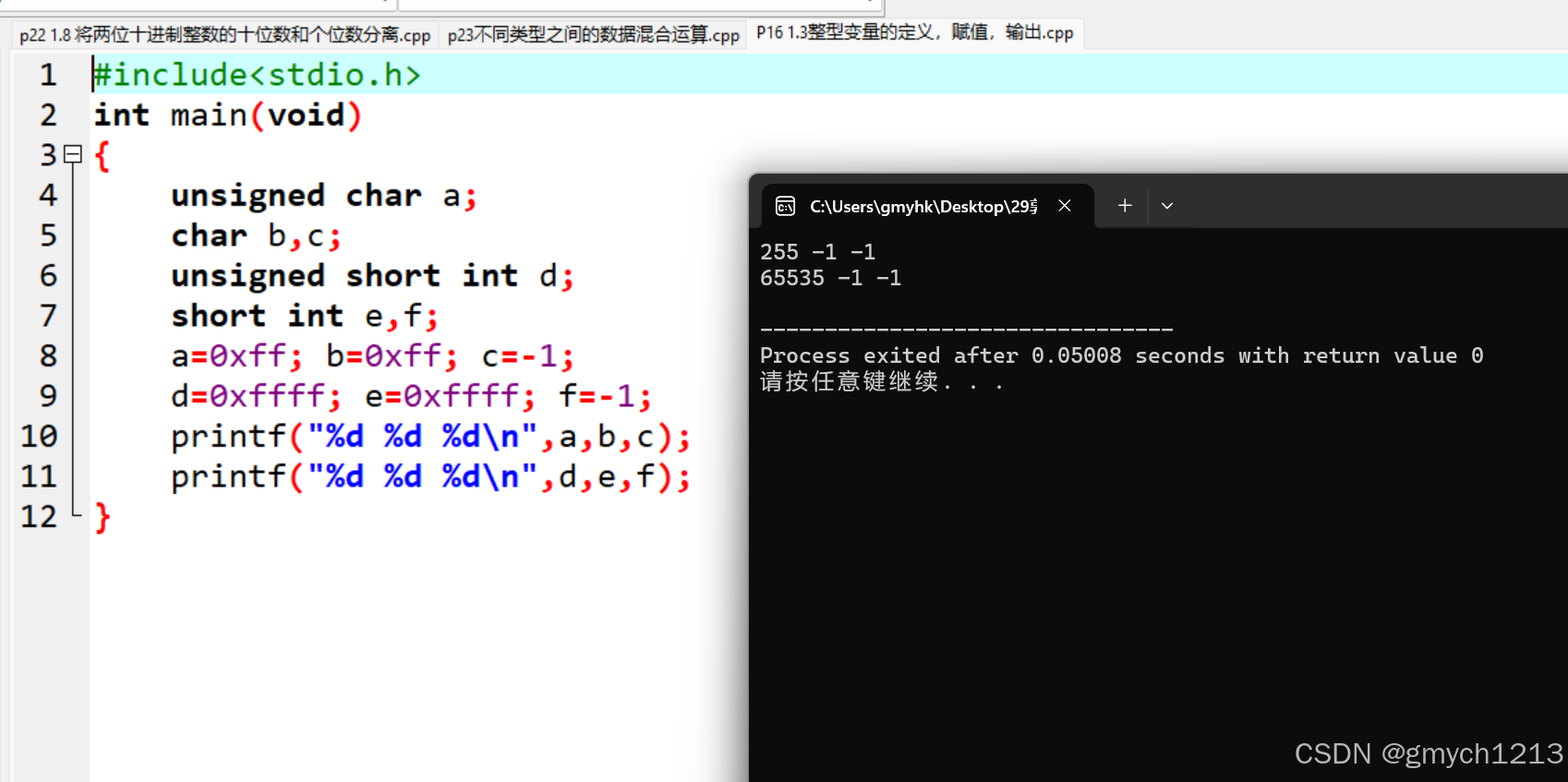Click console output line 255 -1 -1

click(x=817, y=252)
